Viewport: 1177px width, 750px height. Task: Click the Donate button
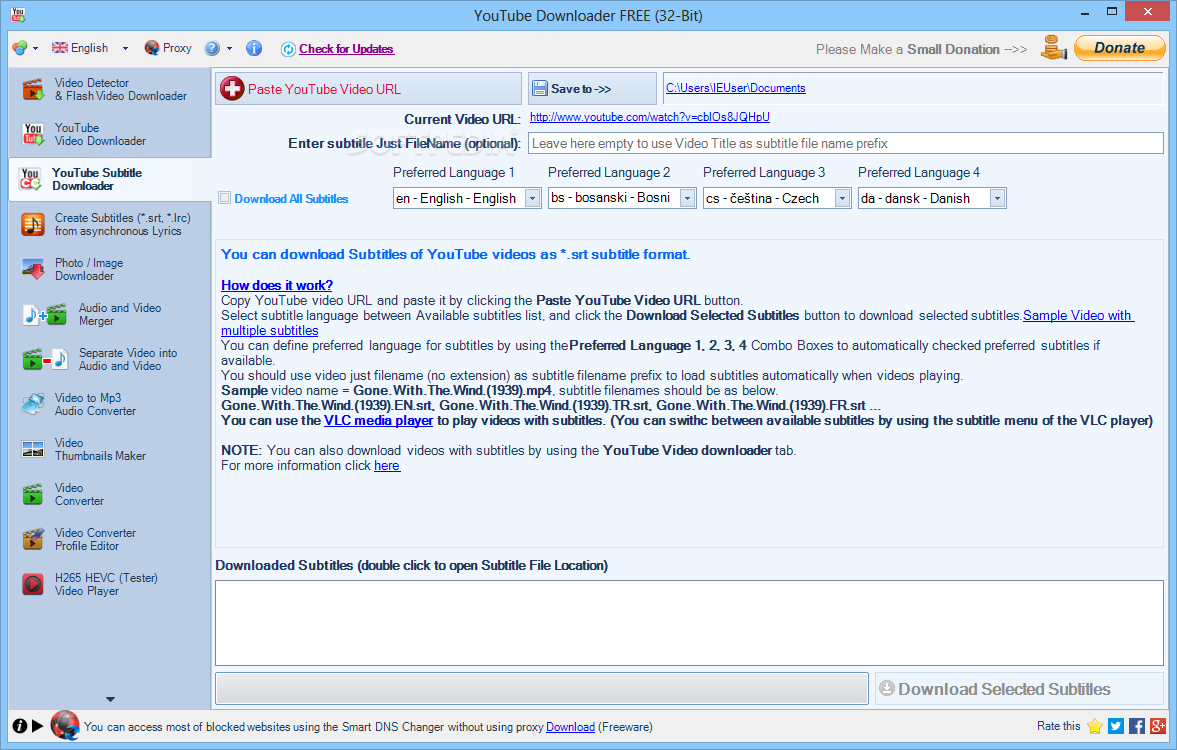(1119, 48)
